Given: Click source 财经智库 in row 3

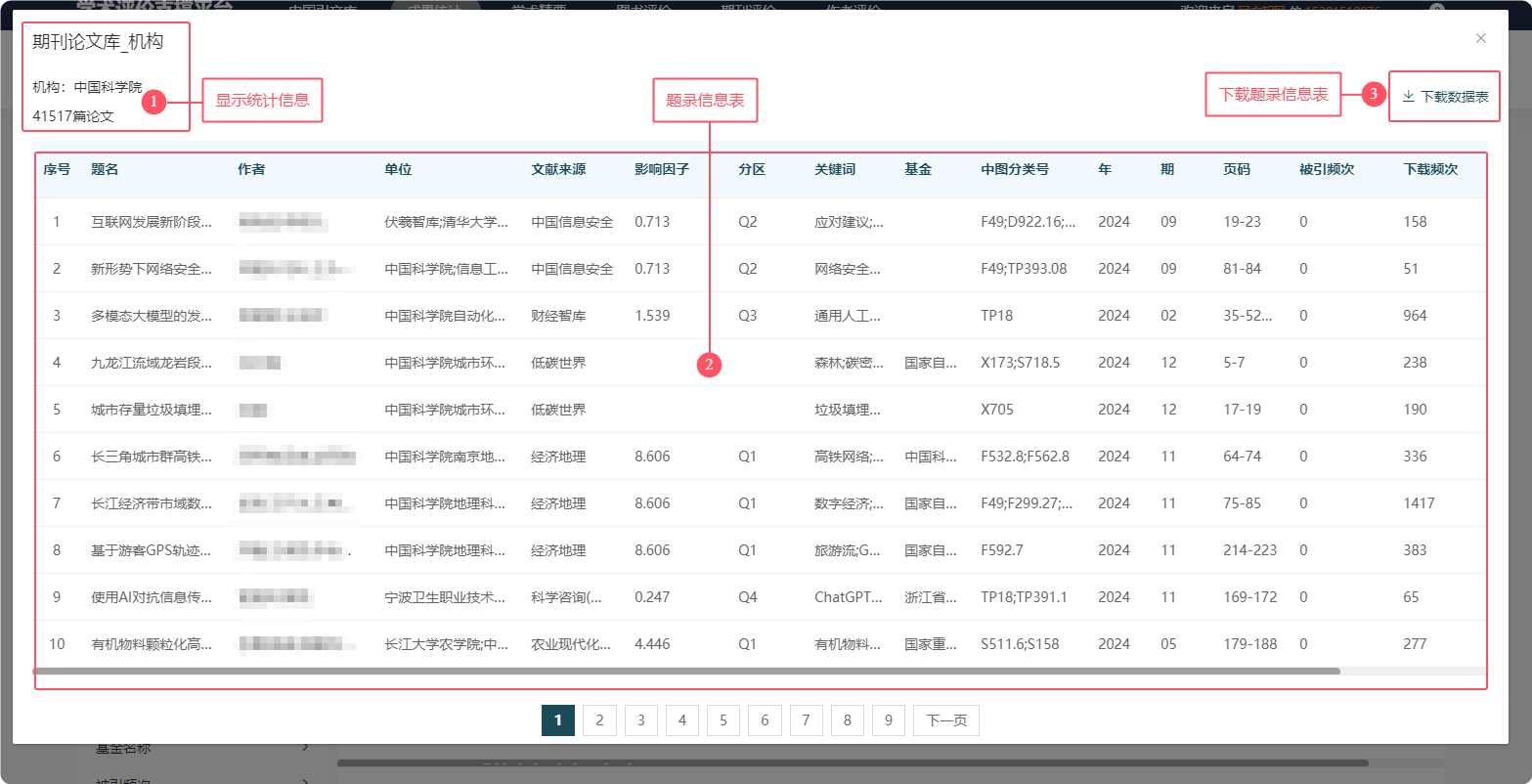Looking at the screenshot, I should click(558, 316).
